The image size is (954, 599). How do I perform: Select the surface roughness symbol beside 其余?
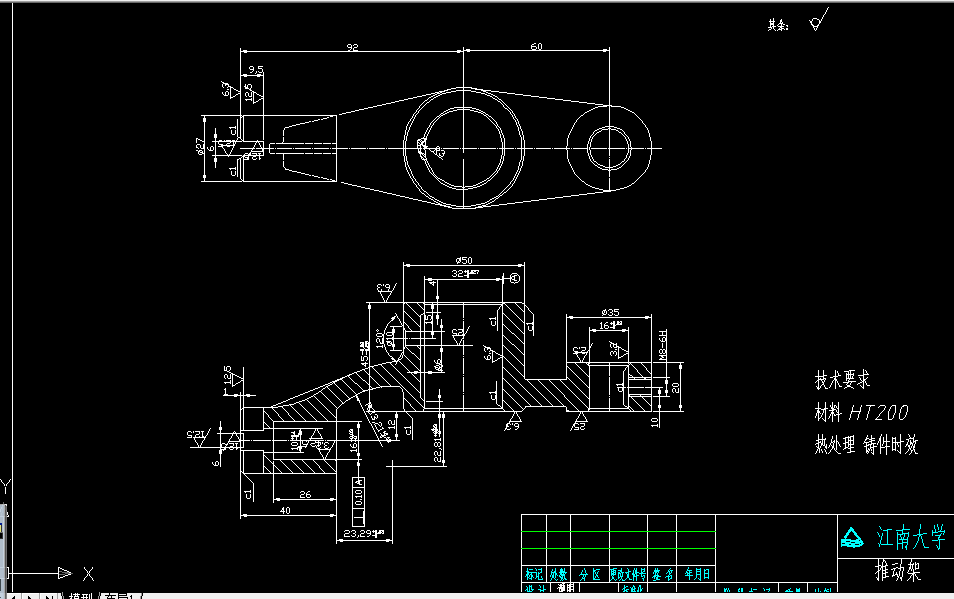pyautogui.click(x=818, y=19)
